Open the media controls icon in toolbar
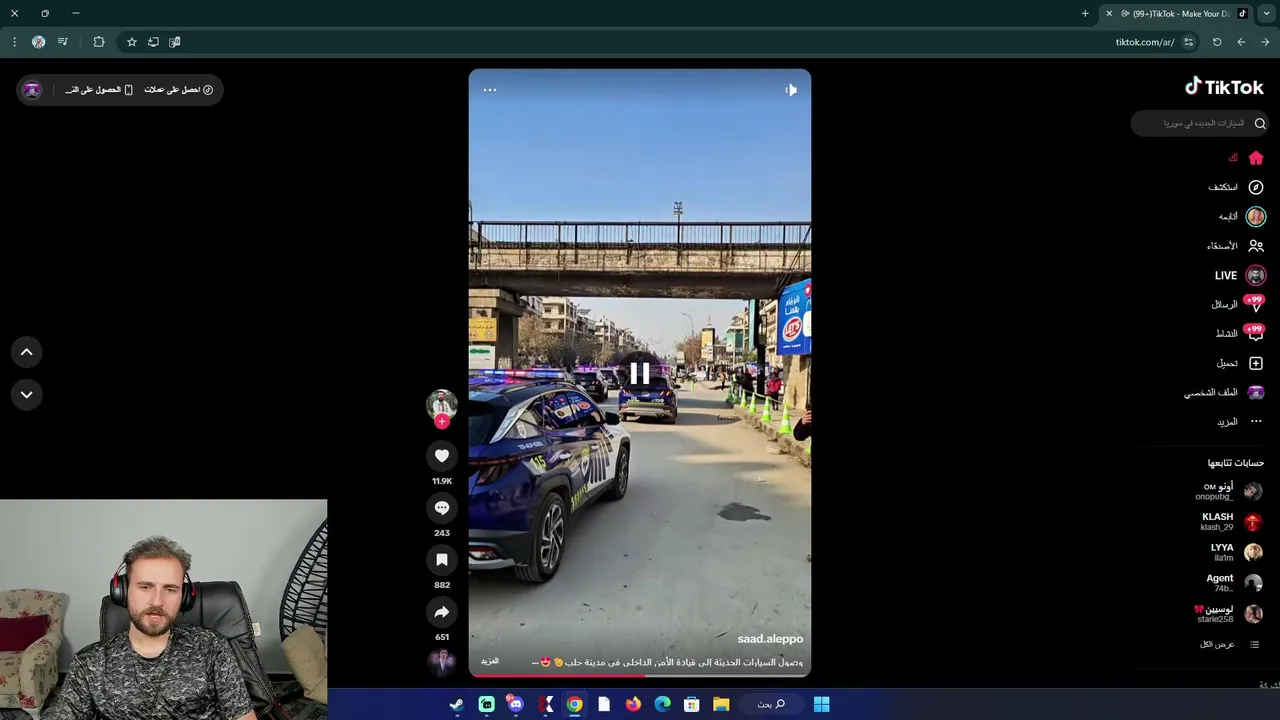 tap(63, 42)
